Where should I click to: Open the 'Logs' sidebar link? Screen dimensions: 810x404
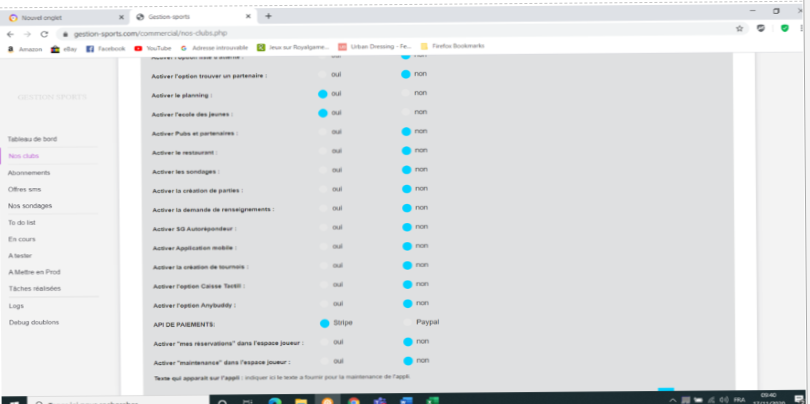[x=16, y=305]
